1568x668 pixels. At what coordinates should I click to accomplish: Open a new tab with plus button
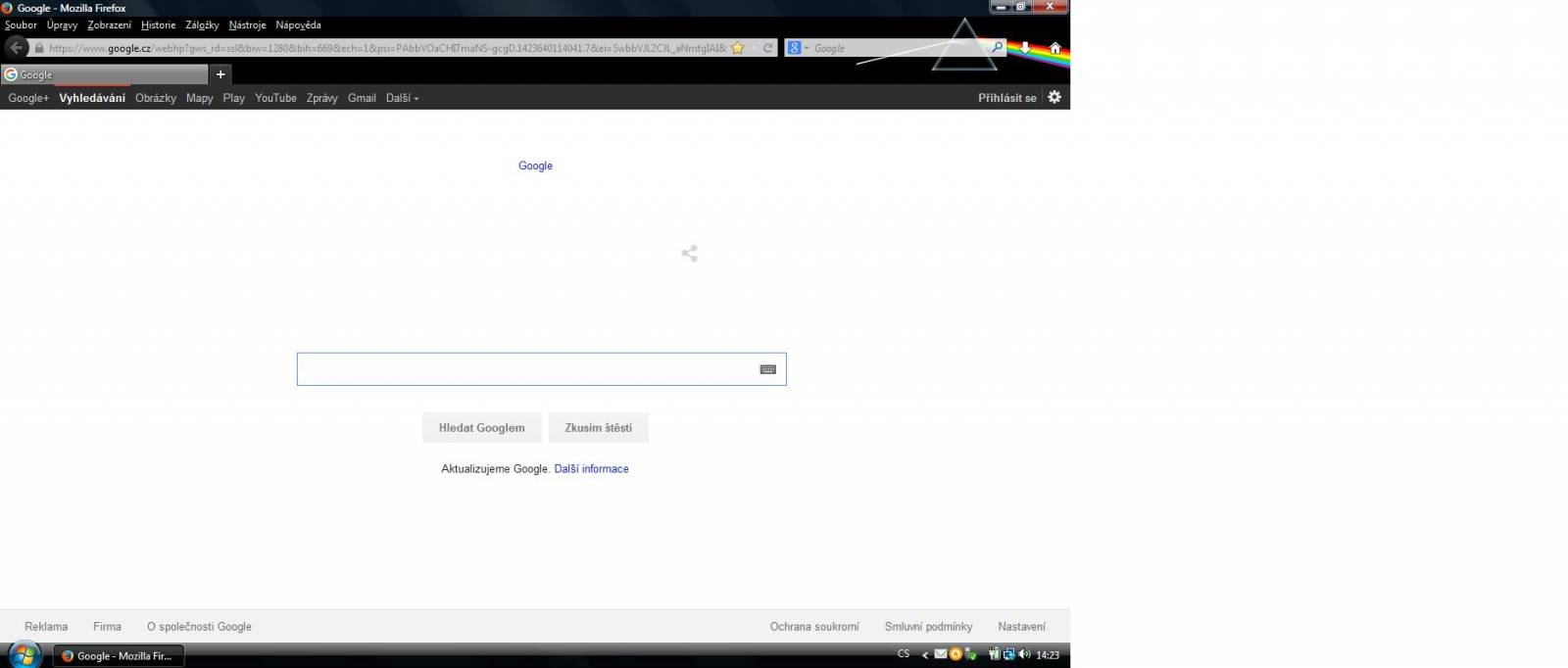tap(220, 74)
